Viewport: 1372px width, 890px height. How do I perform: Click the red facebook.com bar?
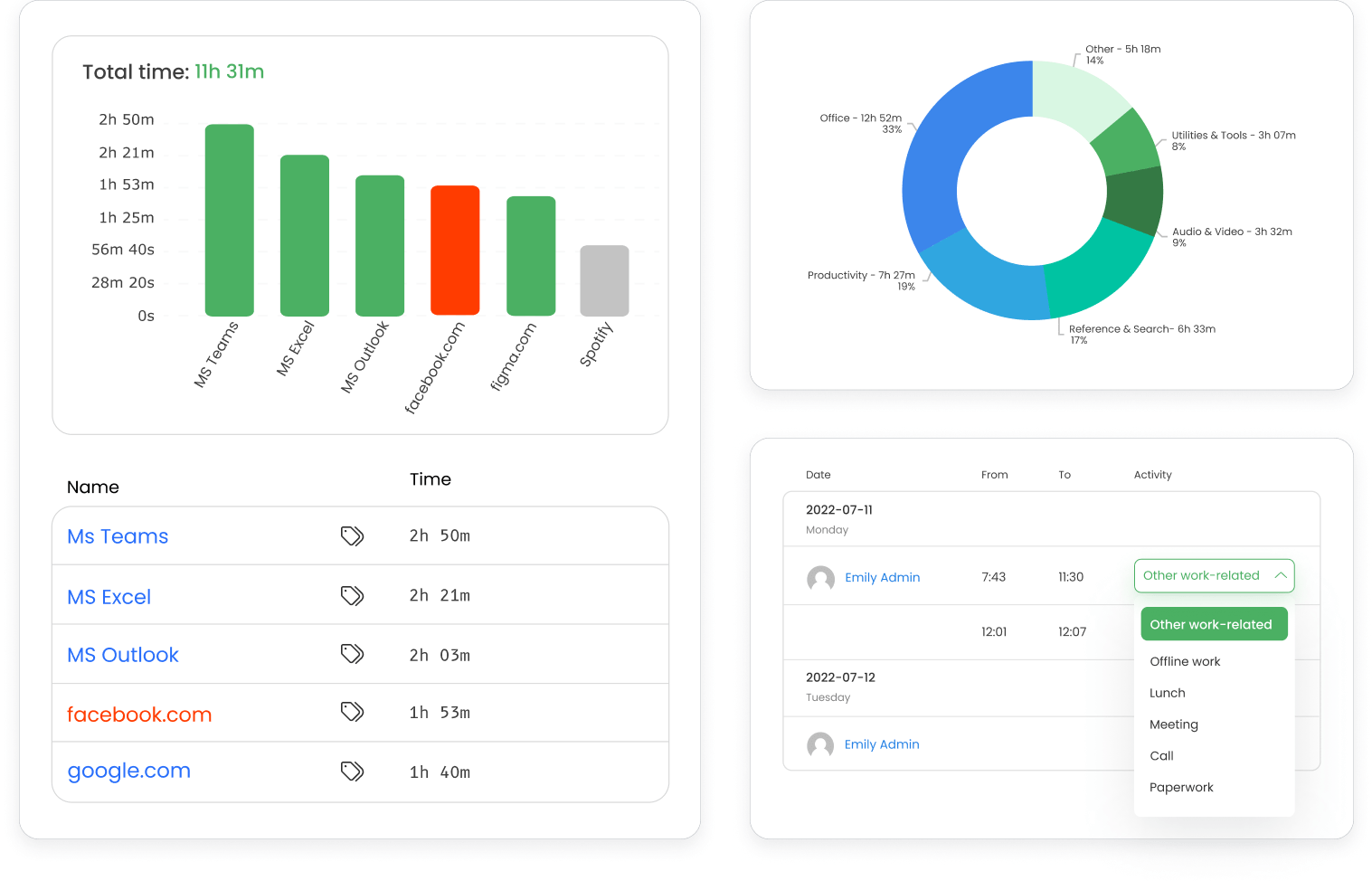point(455,251)
